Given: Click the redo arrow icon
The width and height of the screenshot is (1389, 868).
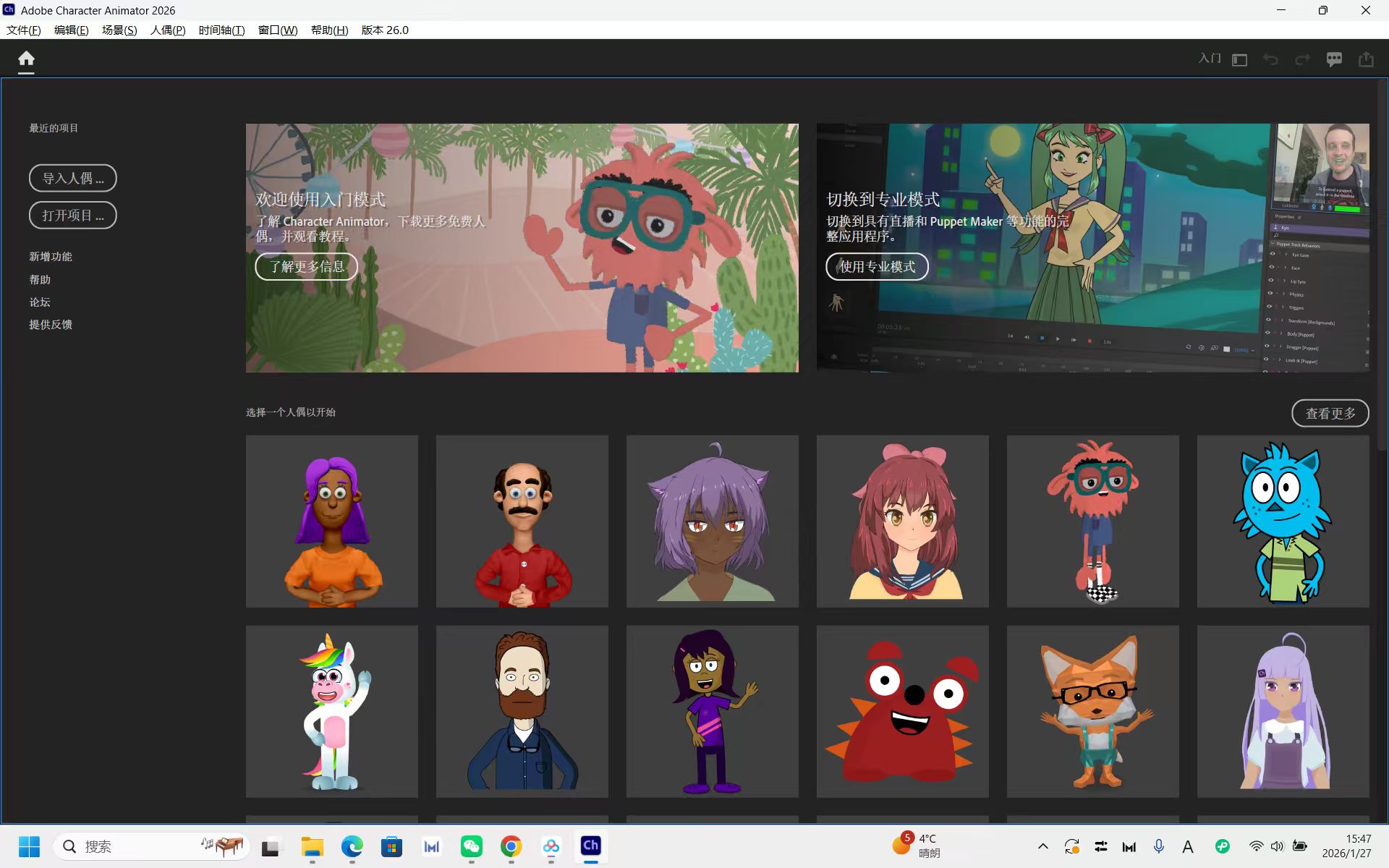Looking at the screenshot, I should [x=1302, y=59].
